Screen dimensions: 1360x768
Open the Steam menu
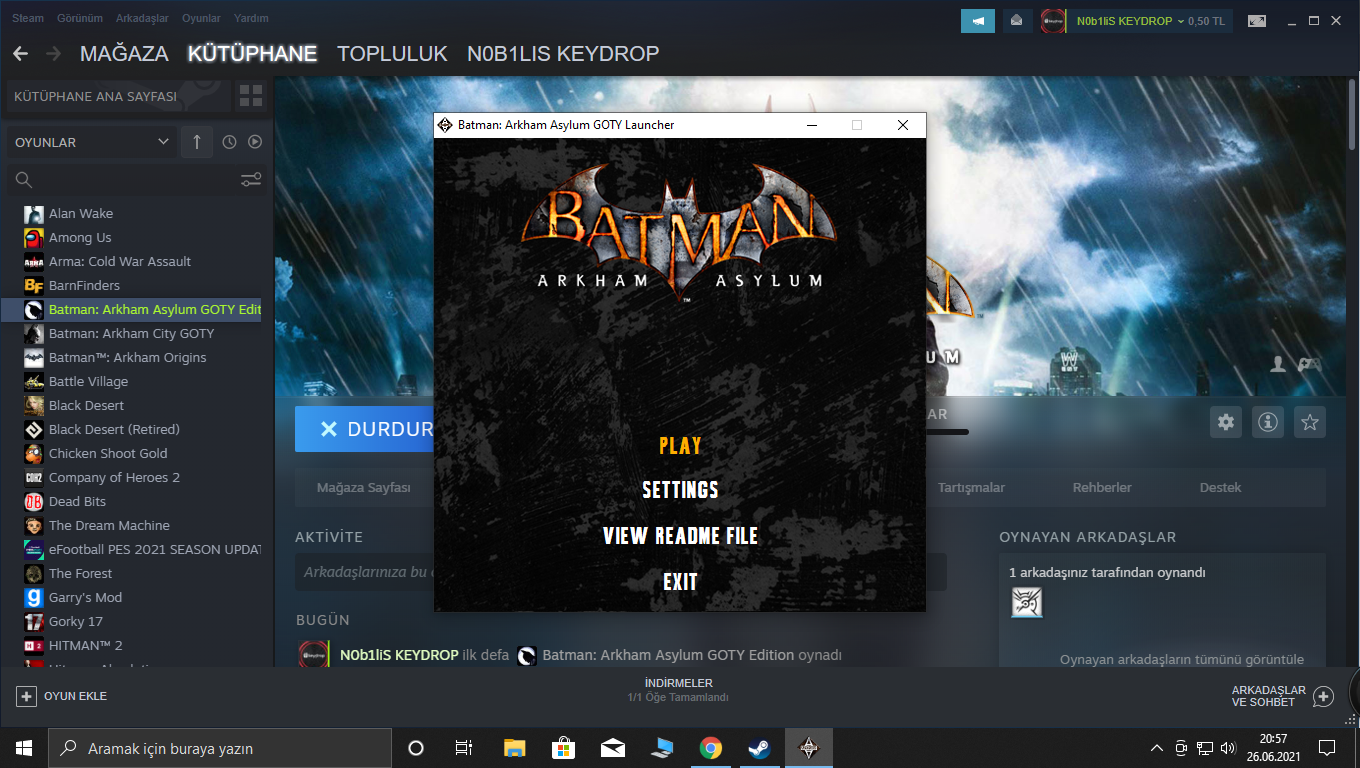pyautogui.click(x=28, y=18)
